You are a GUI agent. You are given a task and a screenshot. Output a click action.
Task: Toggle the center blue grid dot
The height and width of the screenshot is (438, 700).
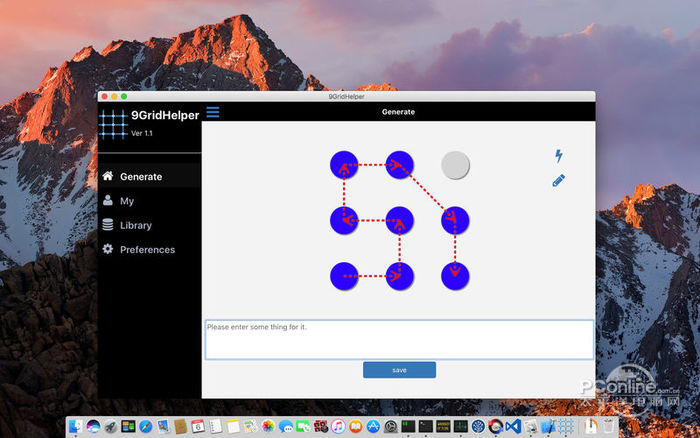tap(400, 220)
